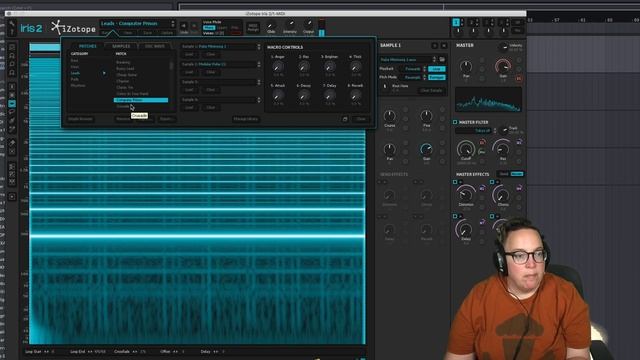Screen dimensions: 640x360
Task: Click the Sample 1 solo button
Action: tap(435, 46)
